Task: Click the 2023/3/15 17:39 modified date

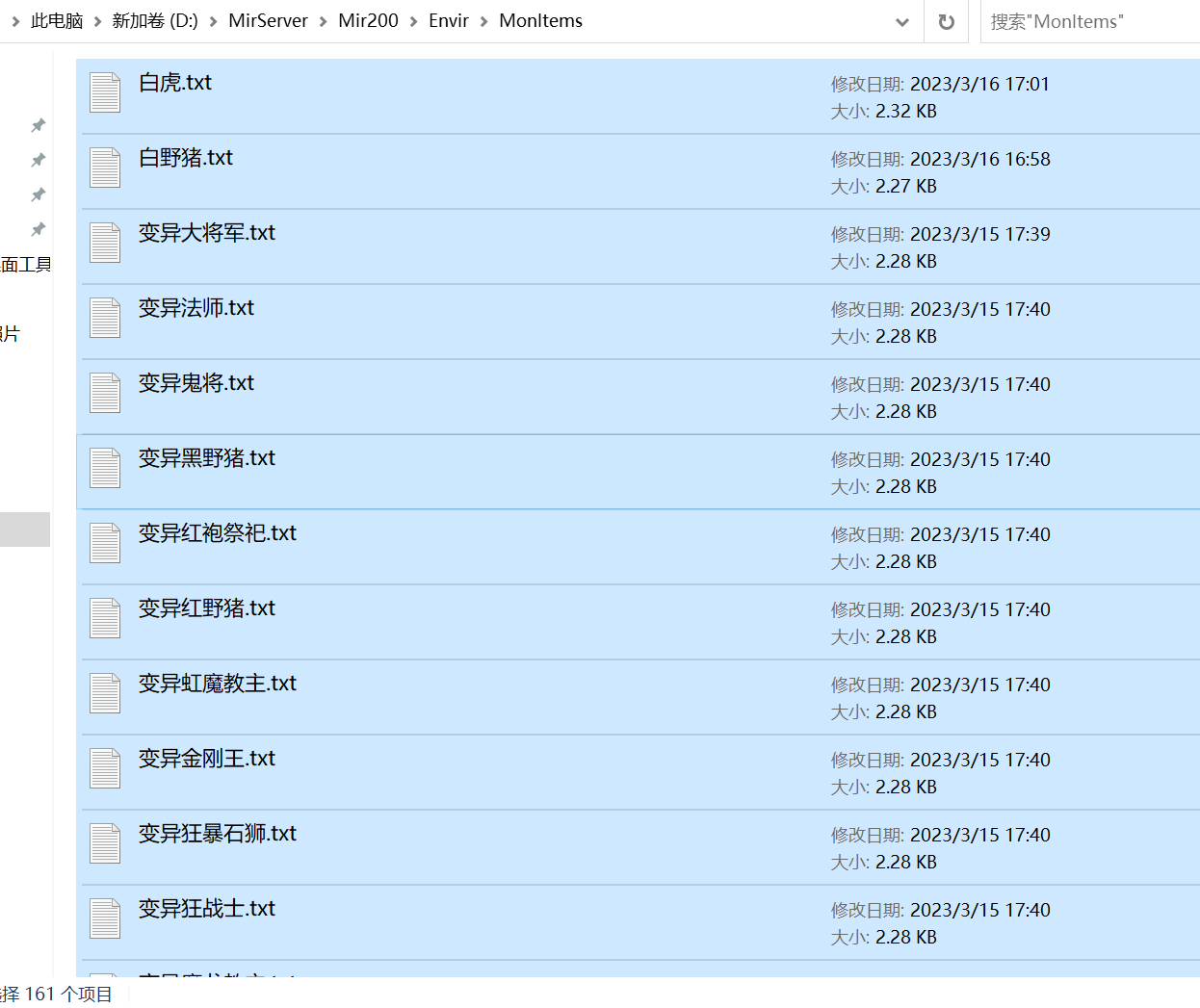Action: tap(980, 234)
